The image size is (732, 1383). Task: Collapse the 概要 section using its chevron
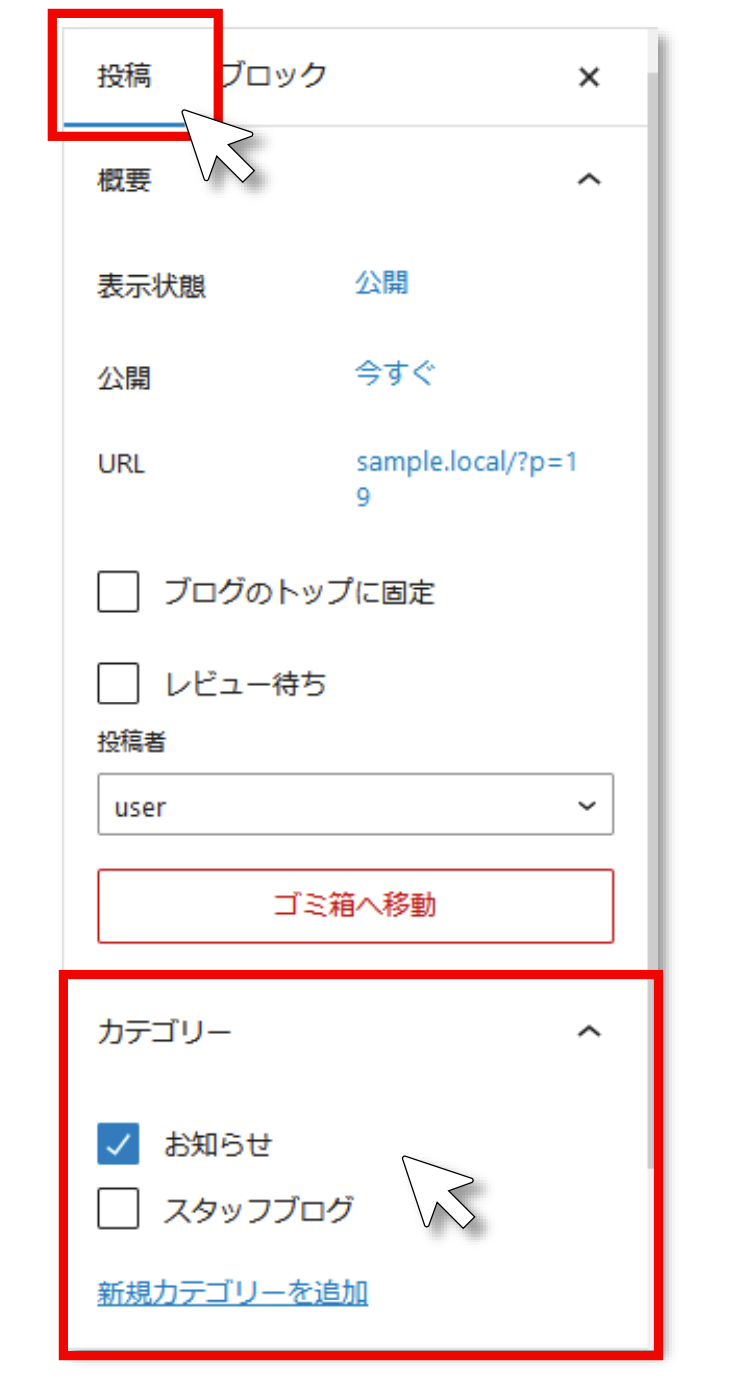point(589,180)
